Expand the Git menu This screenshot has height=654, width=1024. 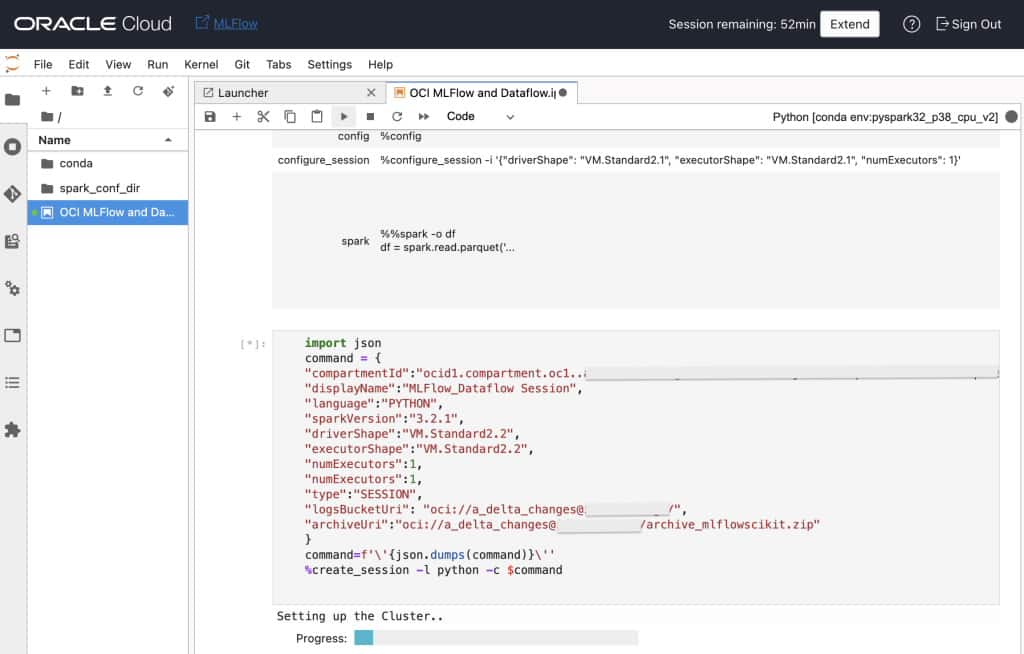click(242, 64)
